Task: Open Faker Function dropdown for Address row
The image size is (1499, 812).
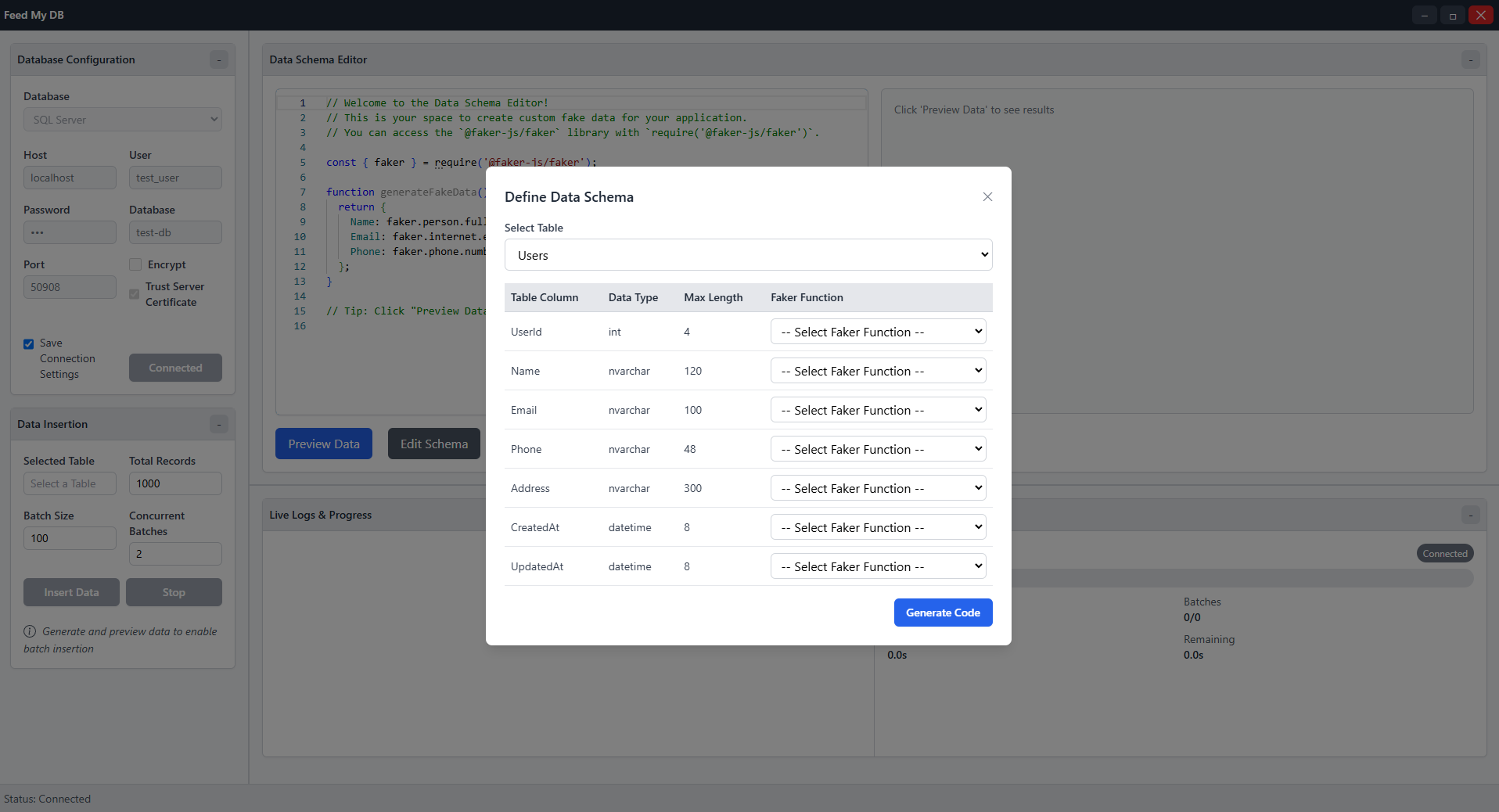Action: click(x=878, y=488)
